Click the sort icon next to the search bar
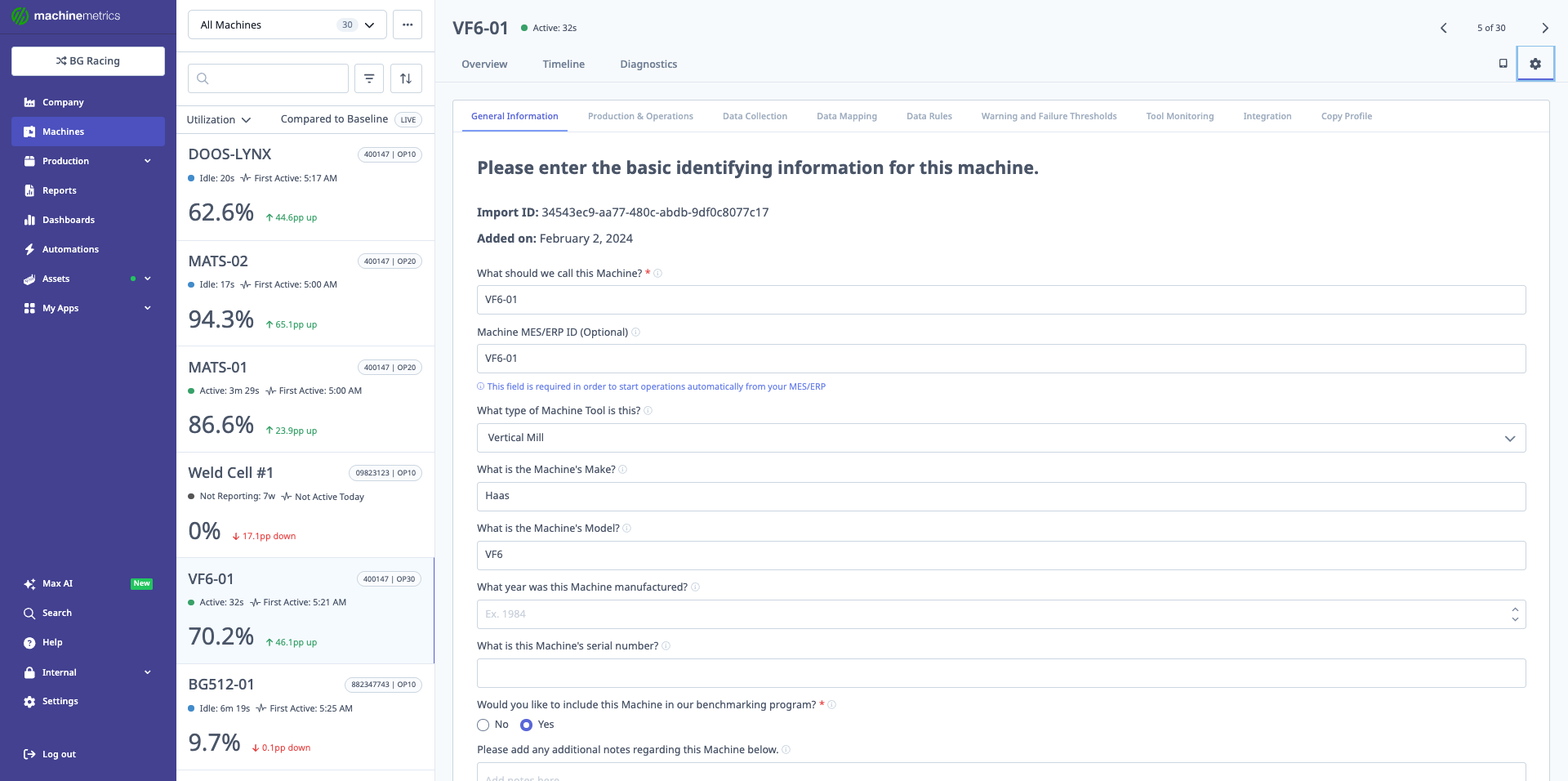Viewport: 1568px width, 781px height. (x=406, y=78)
